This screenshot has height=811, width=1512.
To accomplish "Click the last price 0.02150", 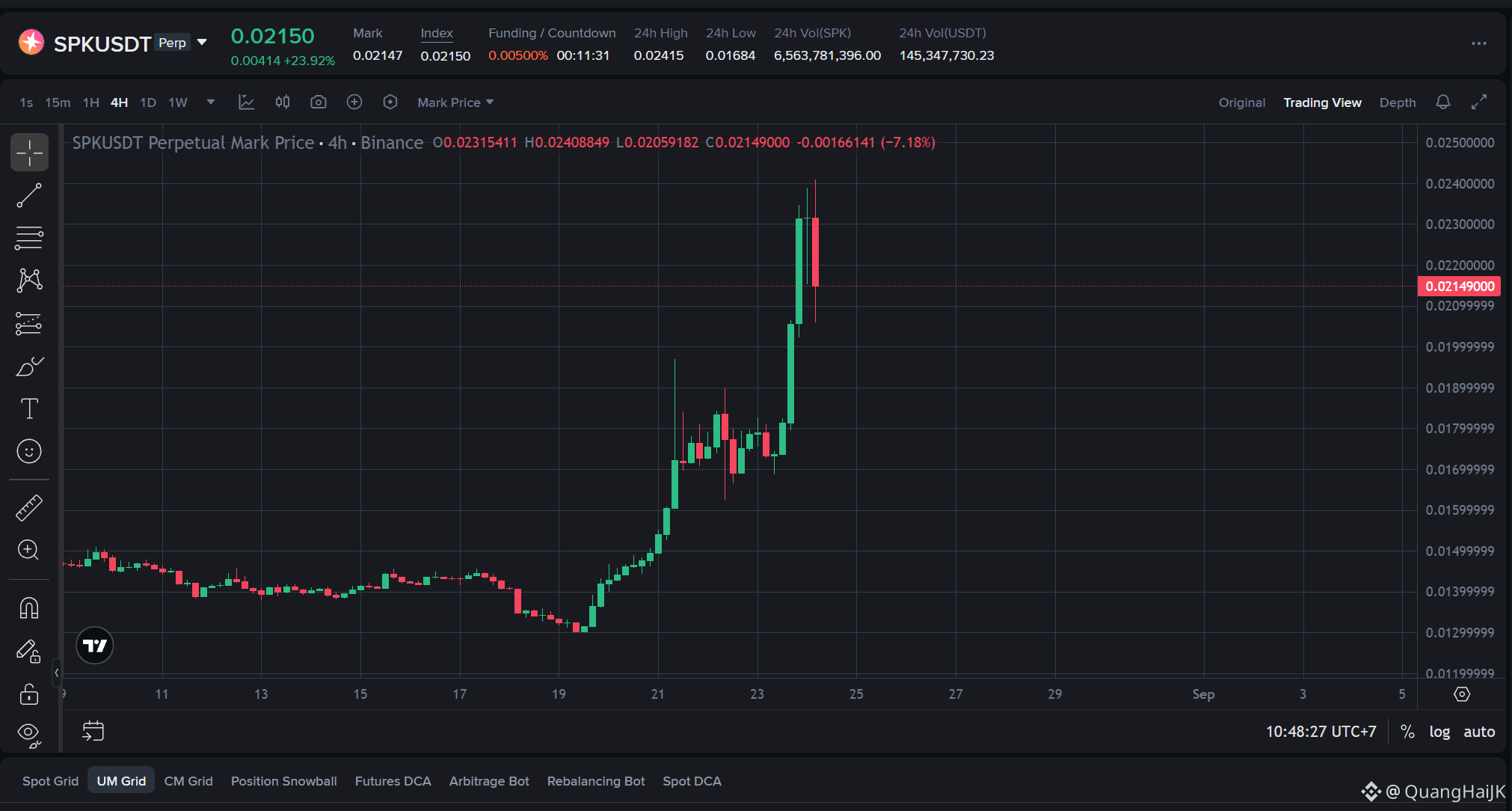I will click(x=272, y=36).
